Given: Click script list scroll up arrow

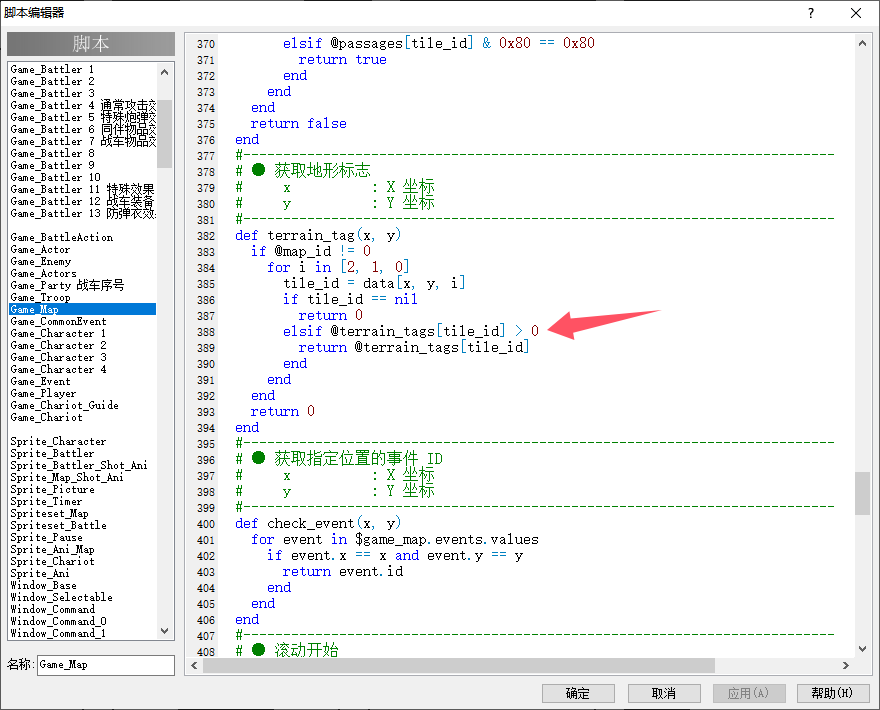Looking at the screenshot, I should [164, 72].
